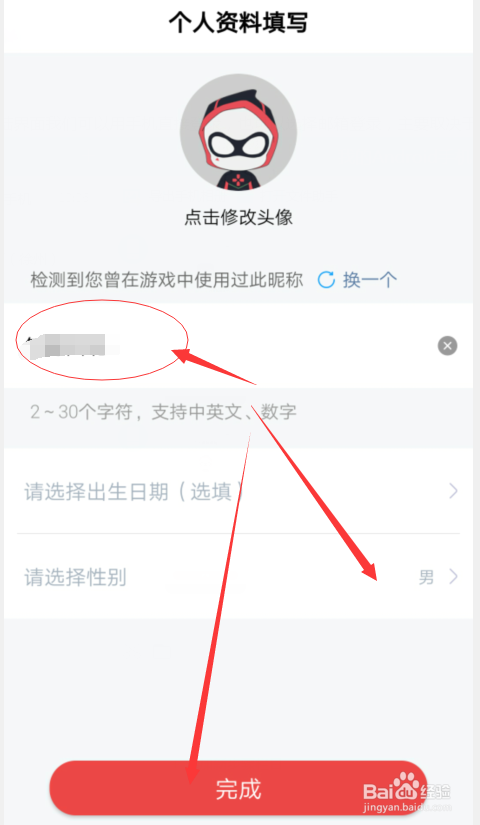The image size is (480, 825).
Task: Clear nickname with the gray X icon
Action: point(447,346)
